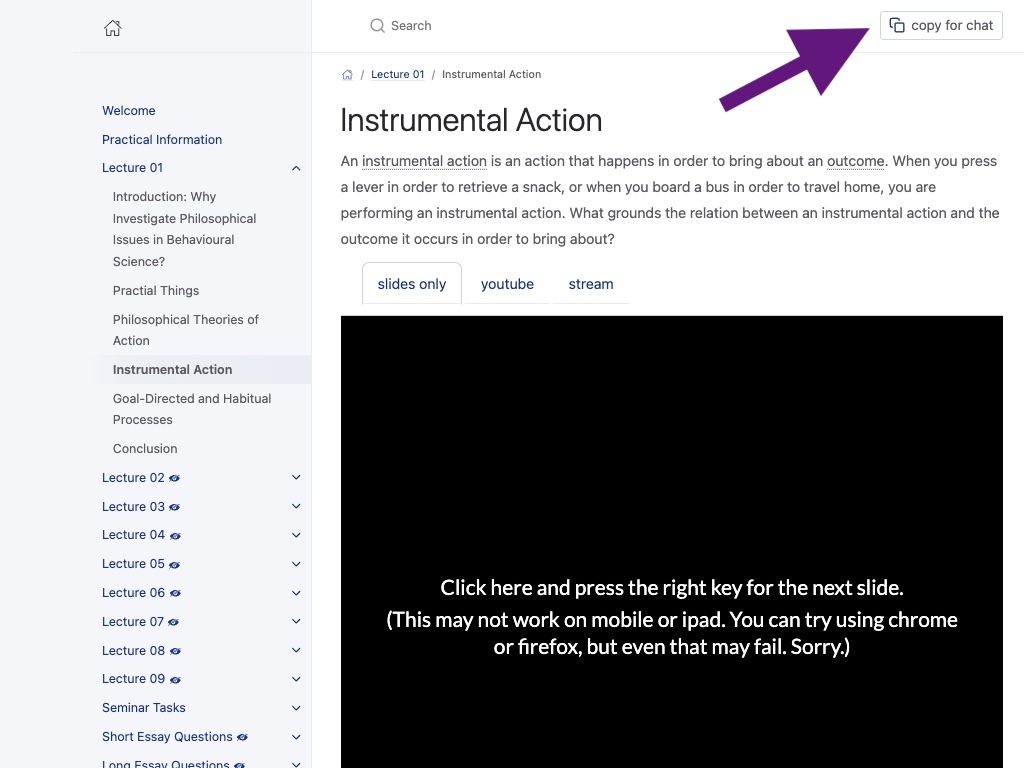Open the Practical Information page
The image size is (1024, 768).
pos(162,140)
